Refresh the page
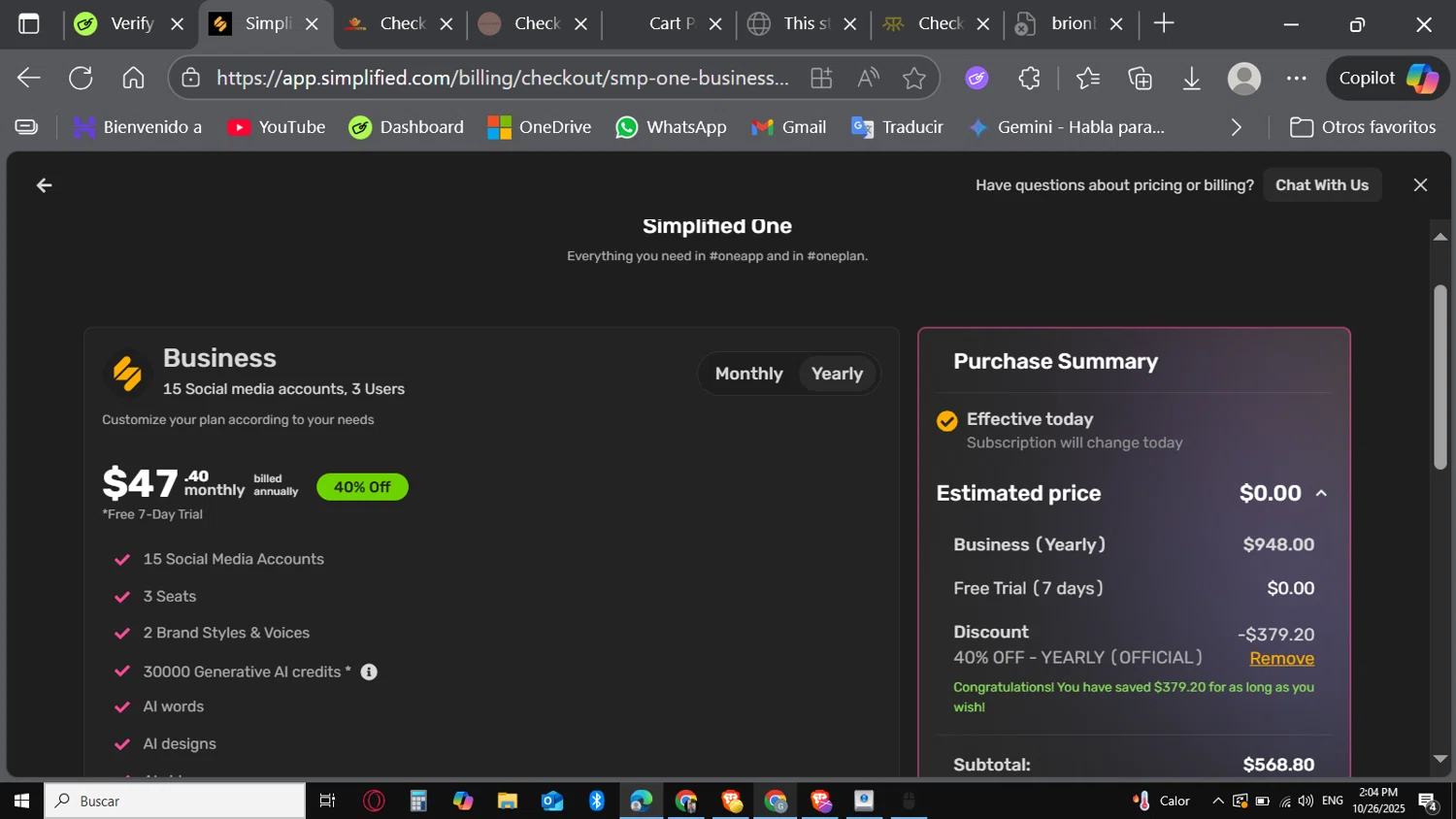 [81, 79]
